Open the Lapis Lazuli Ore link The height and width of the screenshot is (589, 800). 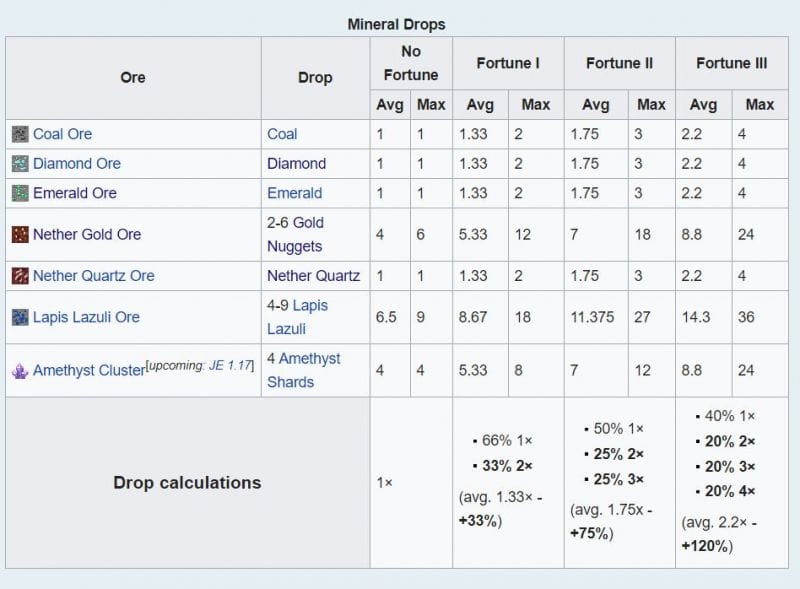(86, 317)
